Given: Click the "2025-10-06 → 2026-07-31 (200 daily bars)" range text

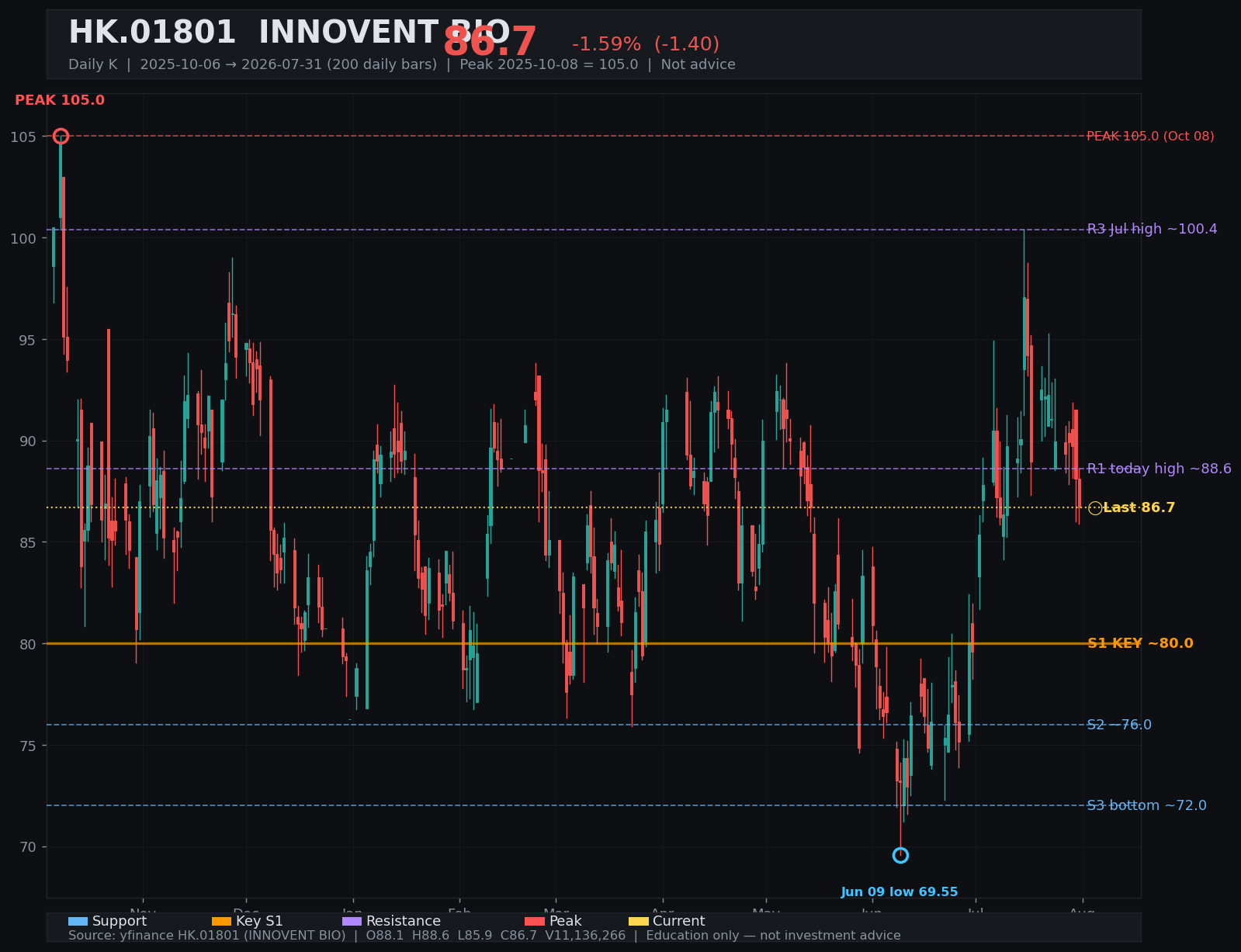Looking at the screenshot, I should (289, 64).
